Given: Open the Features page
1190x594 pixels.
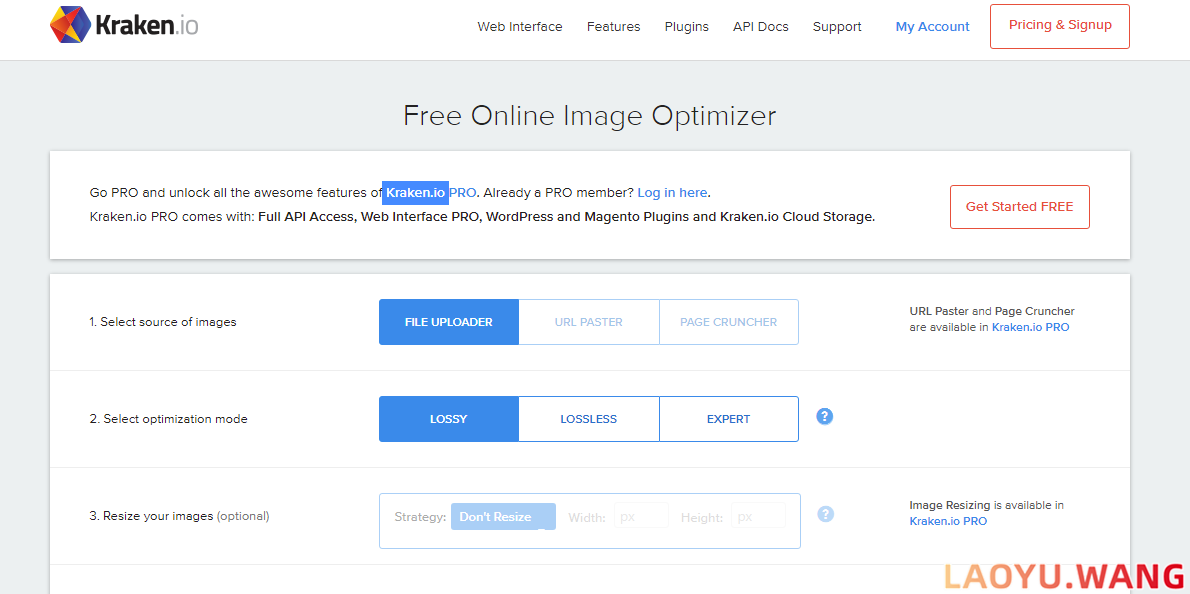Looking at the screenshot, I should [x=613, y=27].
